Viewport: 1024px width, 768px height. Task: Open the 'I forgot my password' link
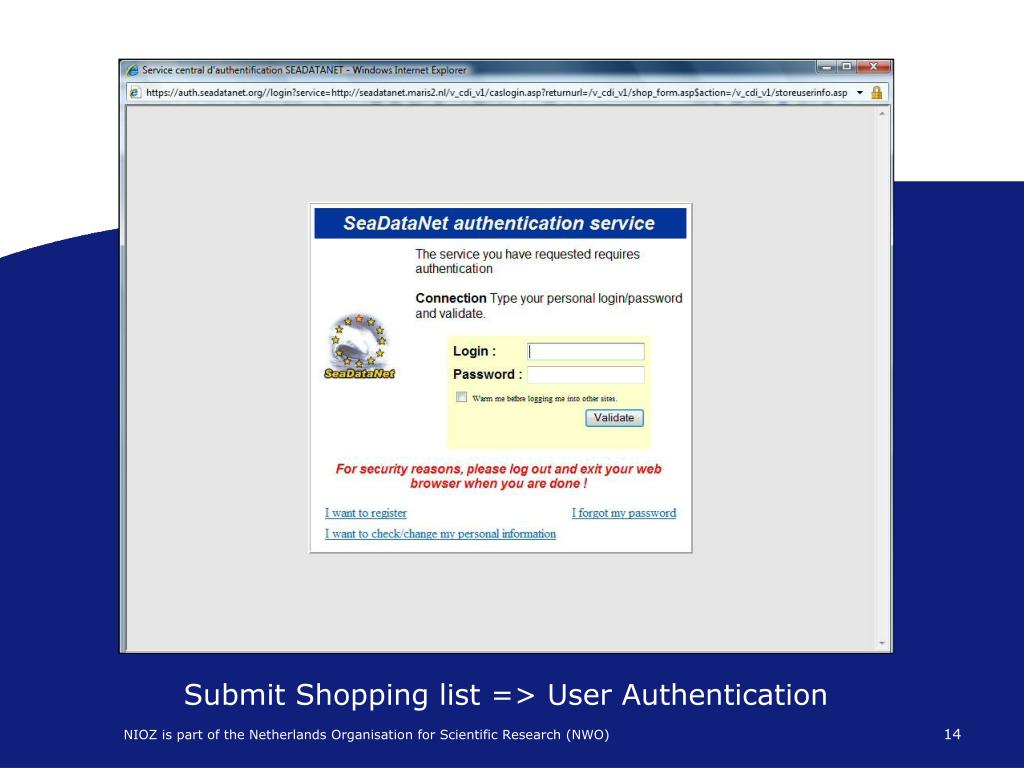624,513
